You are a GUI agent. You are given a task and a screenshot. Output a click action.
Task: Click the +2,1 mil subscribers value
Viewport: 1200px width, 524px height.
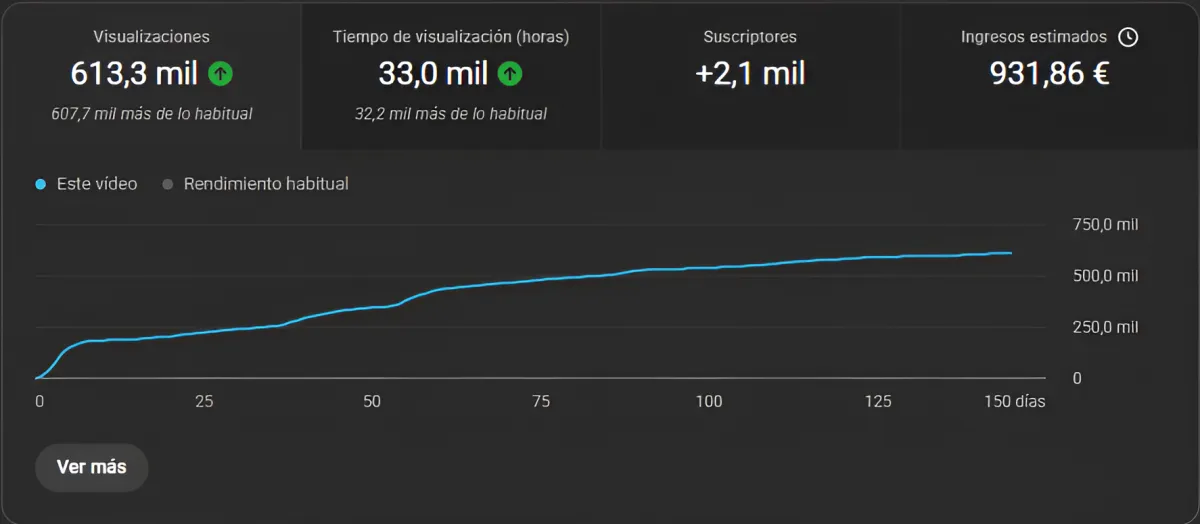[750, 73]
